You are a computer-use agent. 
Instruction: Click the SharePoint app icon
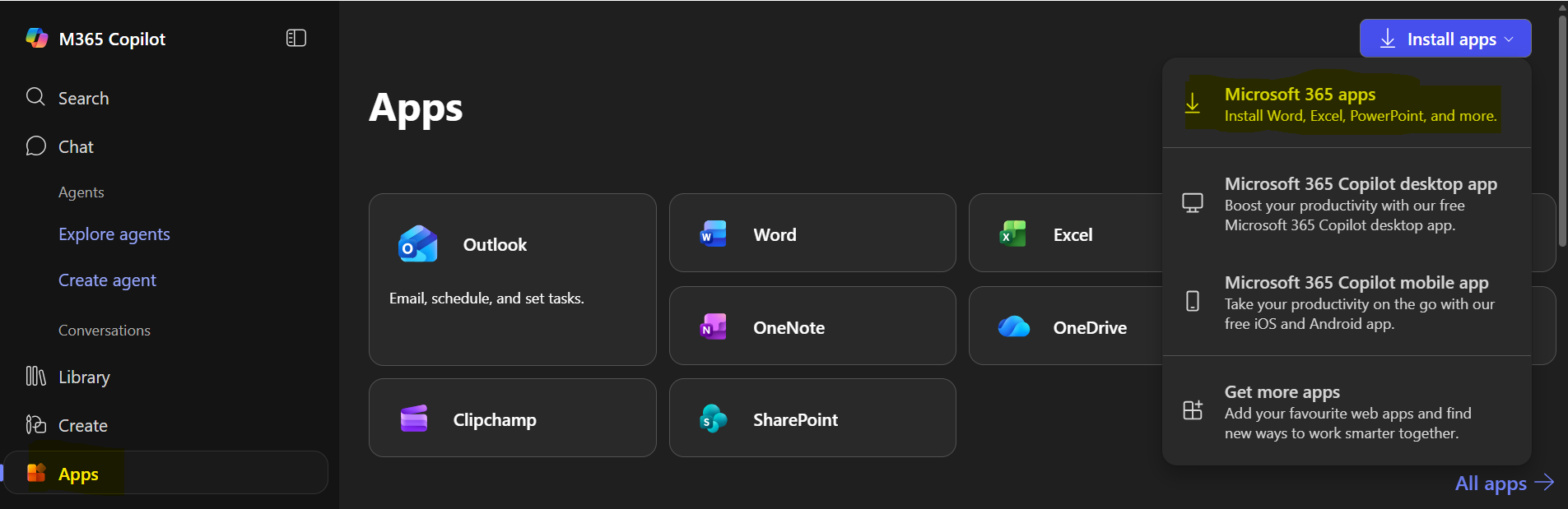[713, 419]
